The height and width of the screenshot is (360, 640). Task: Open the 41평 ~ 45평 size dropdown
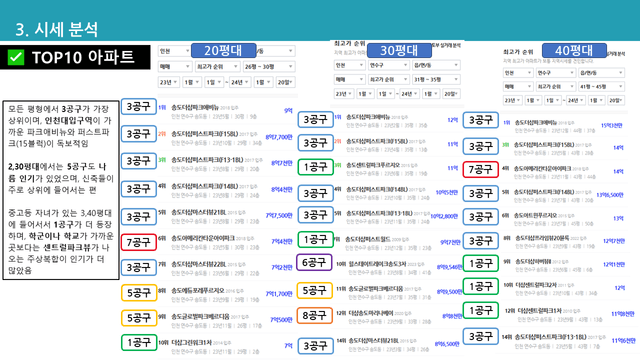(x=602, y=87)
